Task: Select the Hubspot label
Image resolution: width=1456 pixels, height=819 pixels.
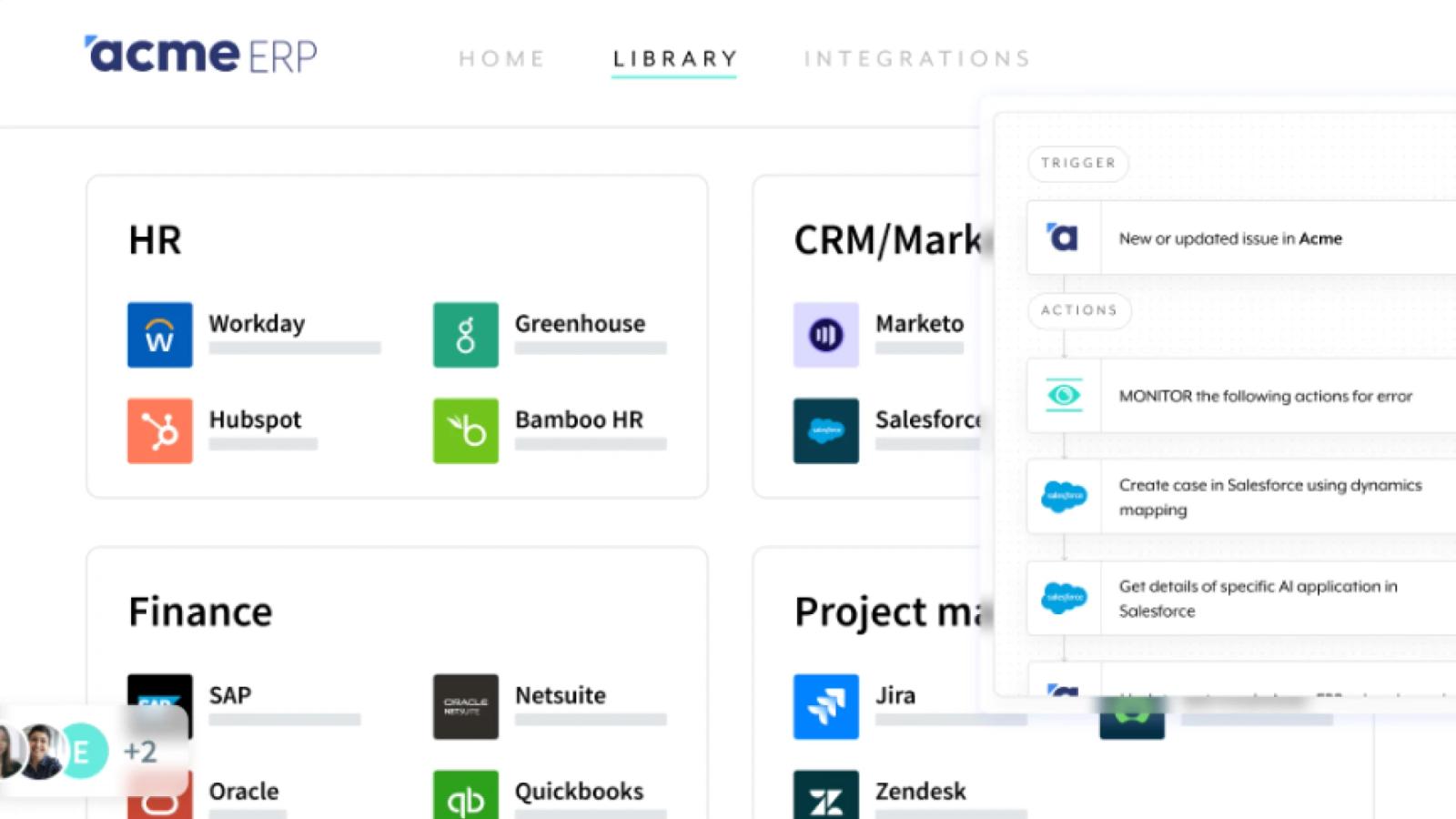Action: coord(255,420)
